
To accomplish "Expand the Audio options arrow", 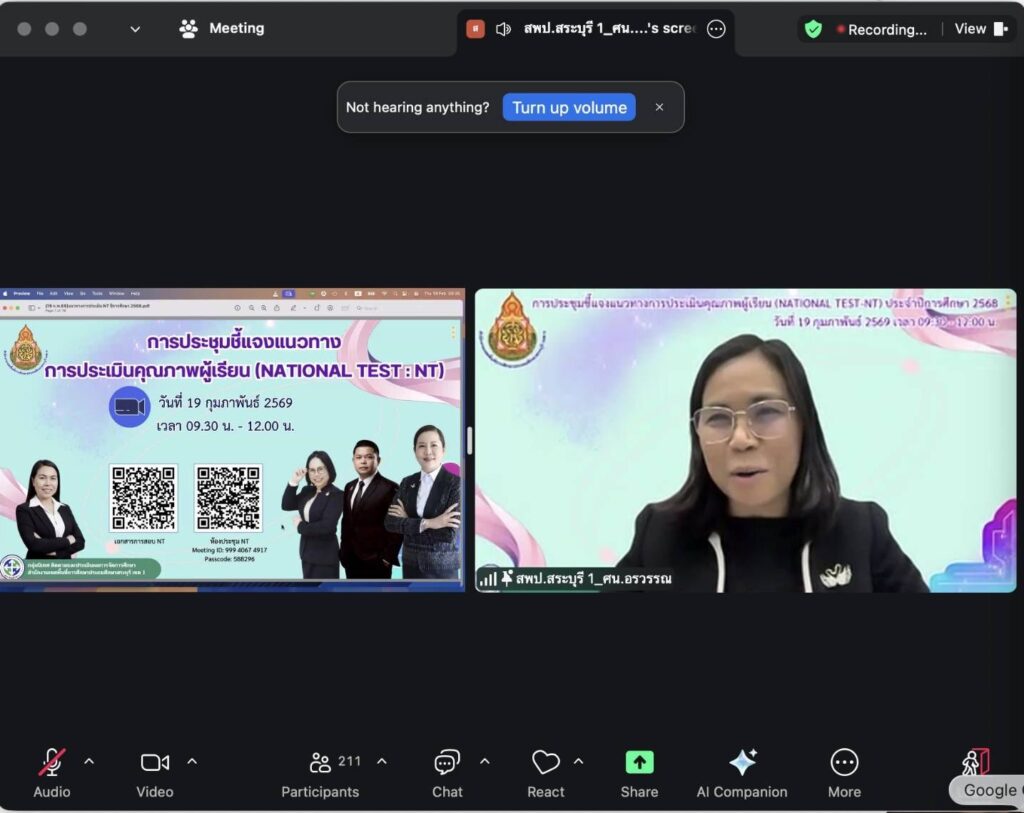I will [x=89, y=762].
